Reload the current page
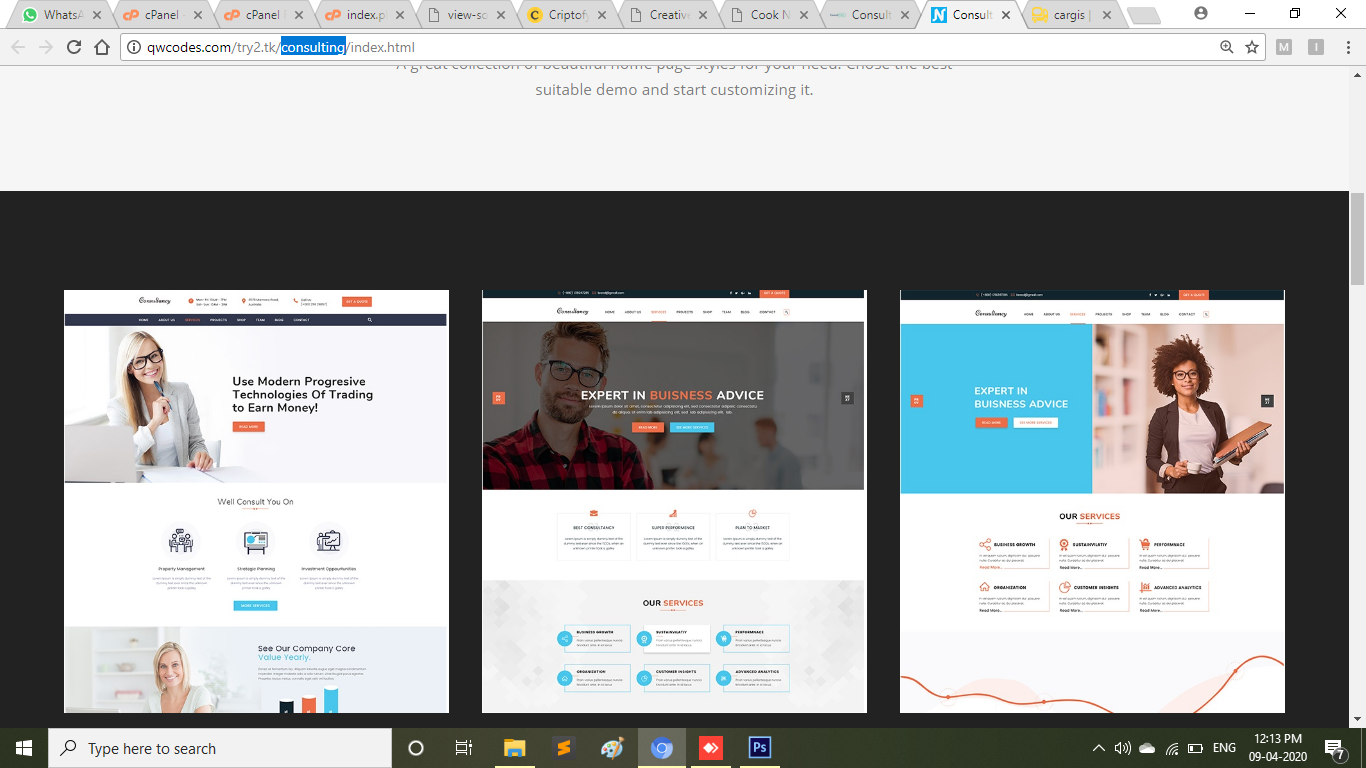1366x768 pixels. [x=74, y=47]
